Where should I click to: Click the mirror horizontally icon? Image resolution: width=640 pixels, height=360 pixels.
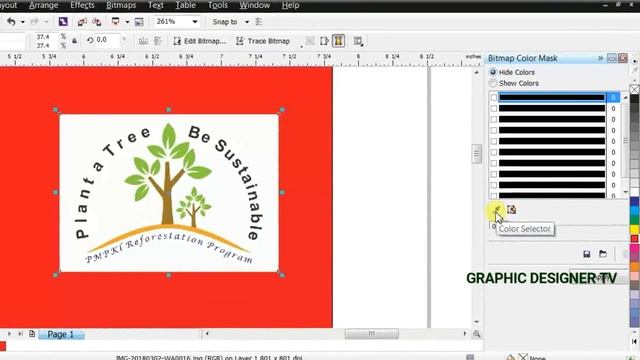click(x=143, y=41)
